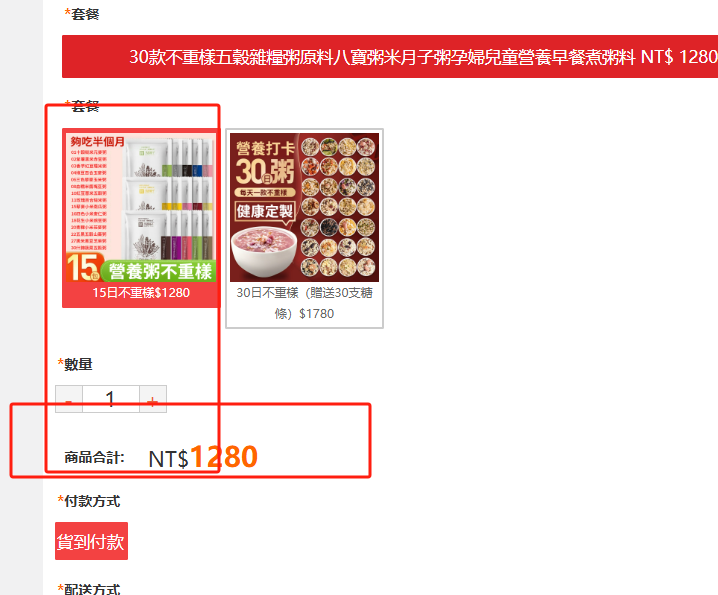Click the orange 15 number badge icon
The width and height of the screenshot is (718, 595).
click(x=82, y=267)
